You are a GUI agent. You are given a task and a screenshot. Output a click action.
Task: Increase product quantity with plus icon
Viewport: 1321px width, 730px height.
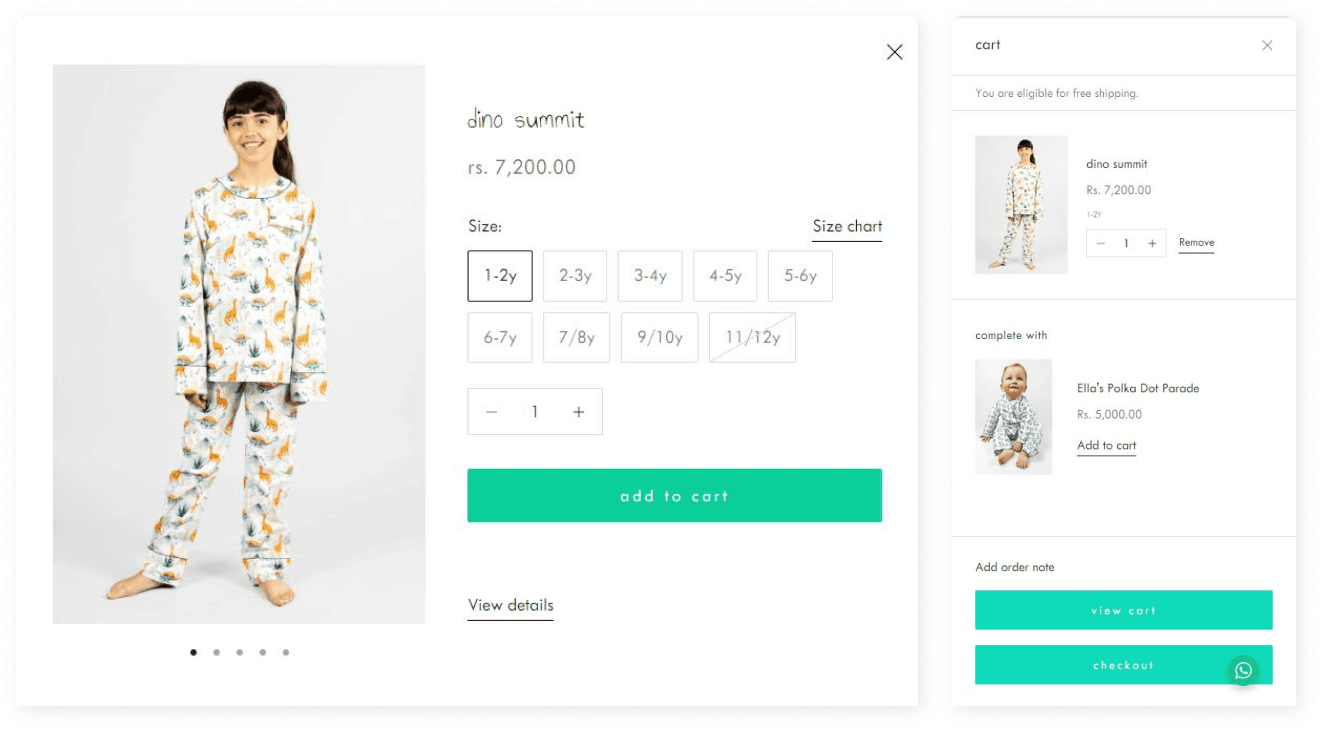[578, 412]
